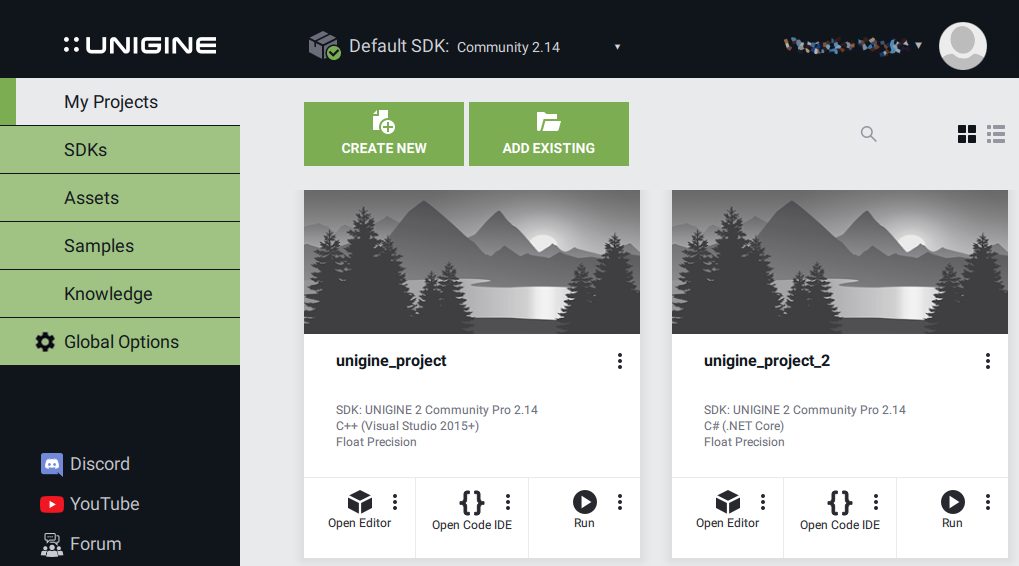This screenshot has width=1019, height=566.
Task: Open Editor options for unigine_project_2
Action: [763, 502]
